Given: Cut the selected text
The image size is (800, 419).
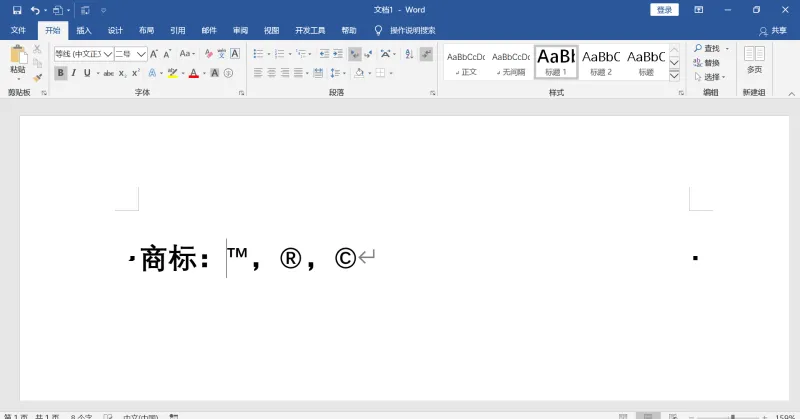Looking at the screenshot, I should tap(37, 49).
